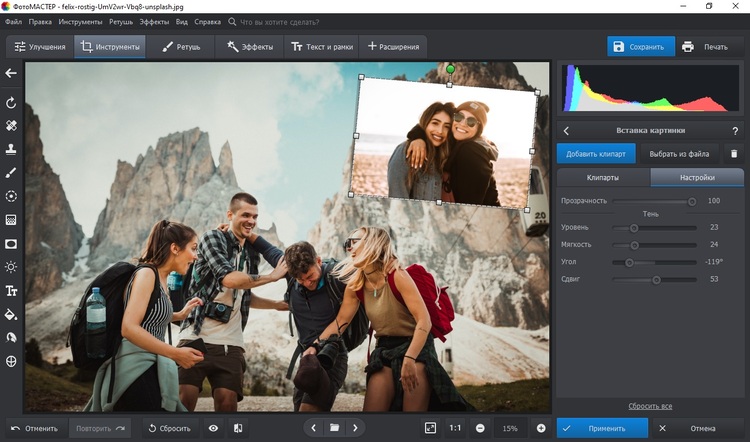Image resolution: width=750 pixels, height=442 pixels.
Task: Go to next image with right chevron
Action: (357, 428)
